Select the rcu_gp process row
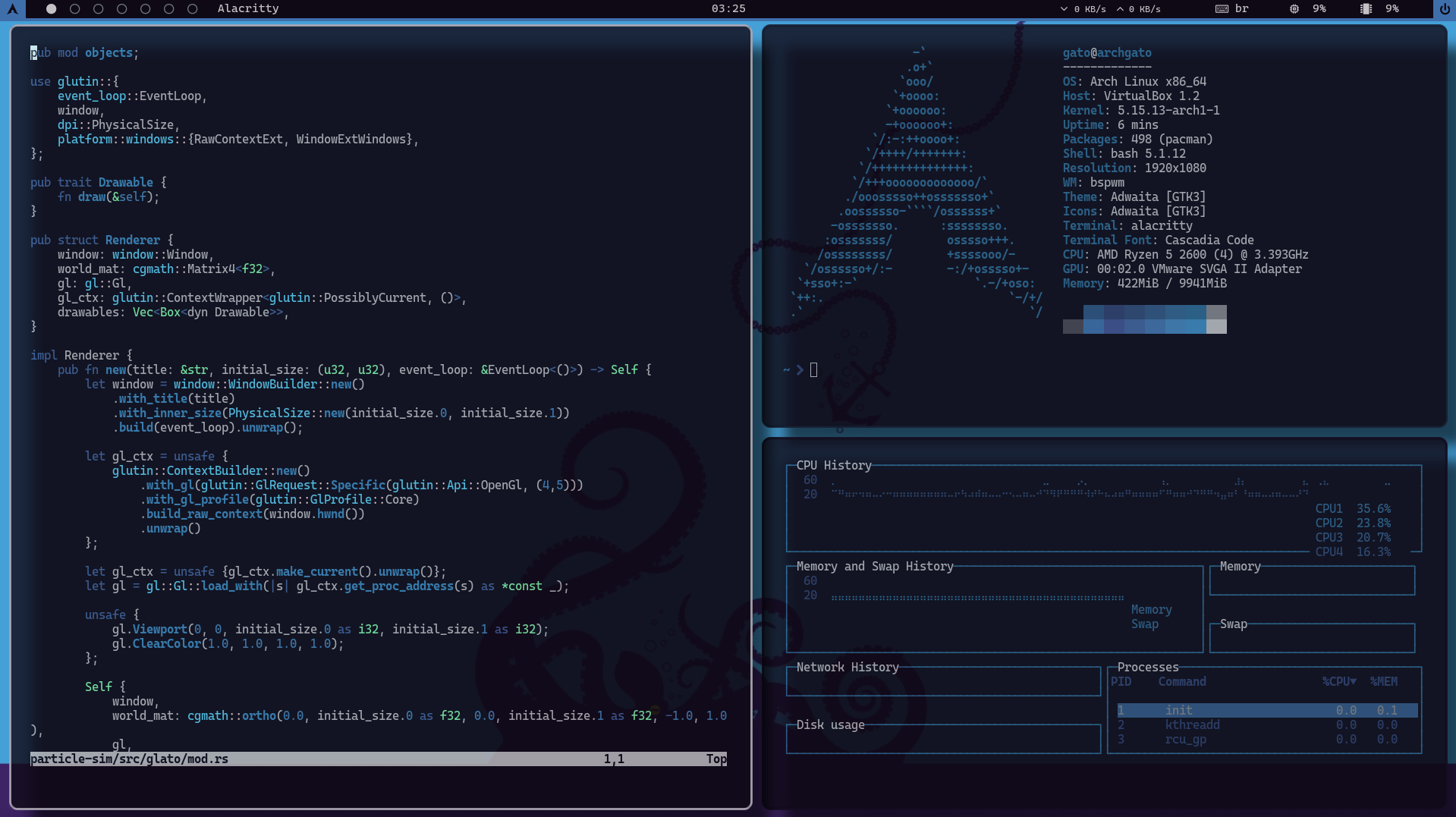The width and height of the screenshot is (1456, 817). click(1267, 739)
